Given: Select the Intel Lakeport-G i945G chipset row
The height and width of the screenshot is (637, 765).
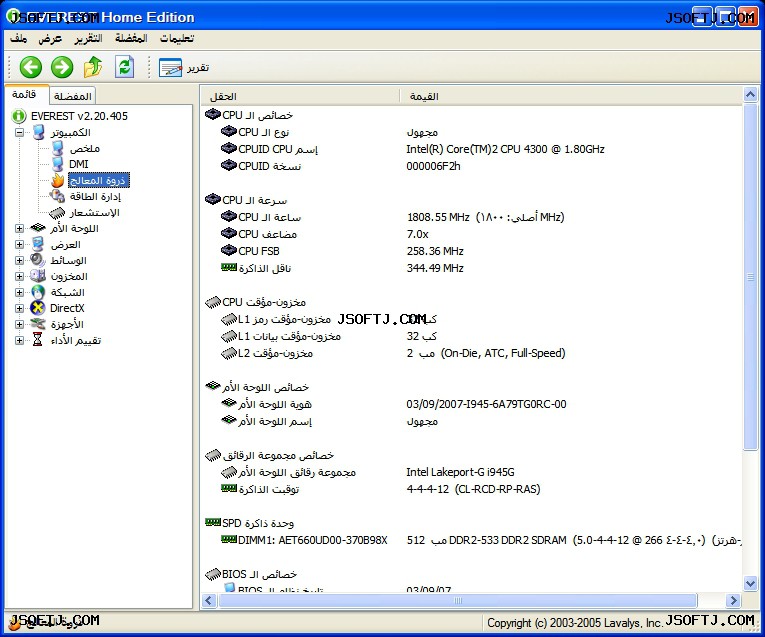Looking at the screenshot, I should [x=472, y=472].
